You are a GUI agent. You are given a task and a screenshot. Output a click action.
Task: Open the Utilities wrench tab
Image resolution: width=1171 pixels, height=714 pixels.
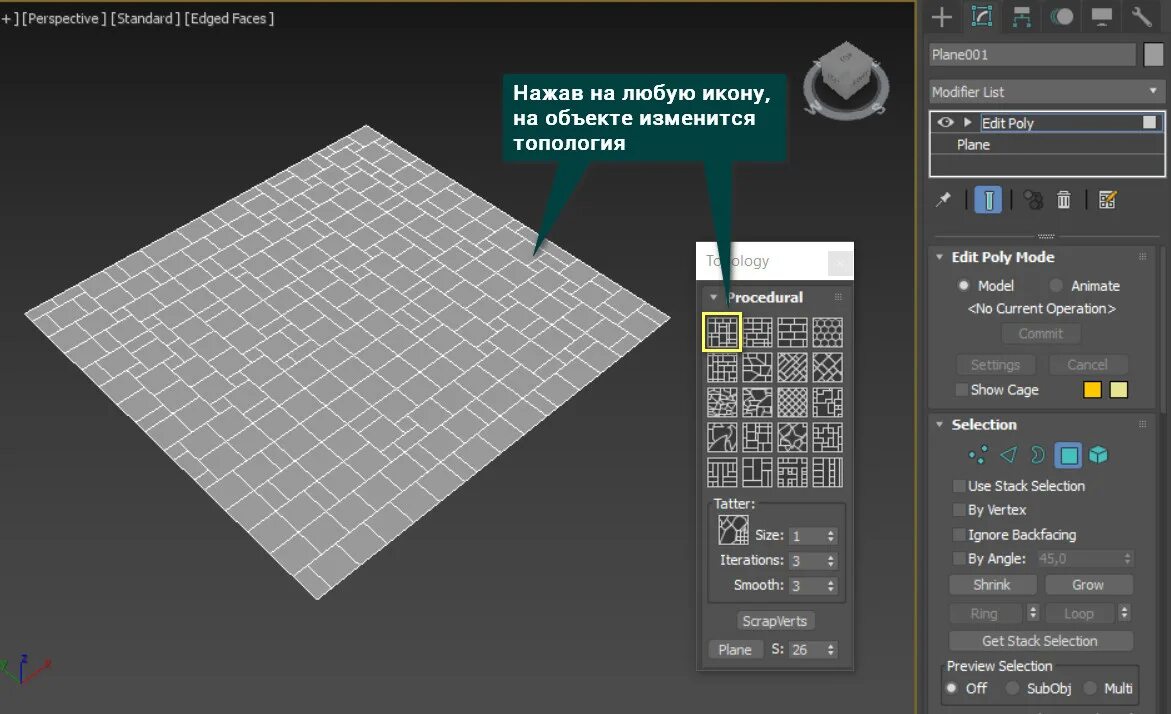(1141, 16)
